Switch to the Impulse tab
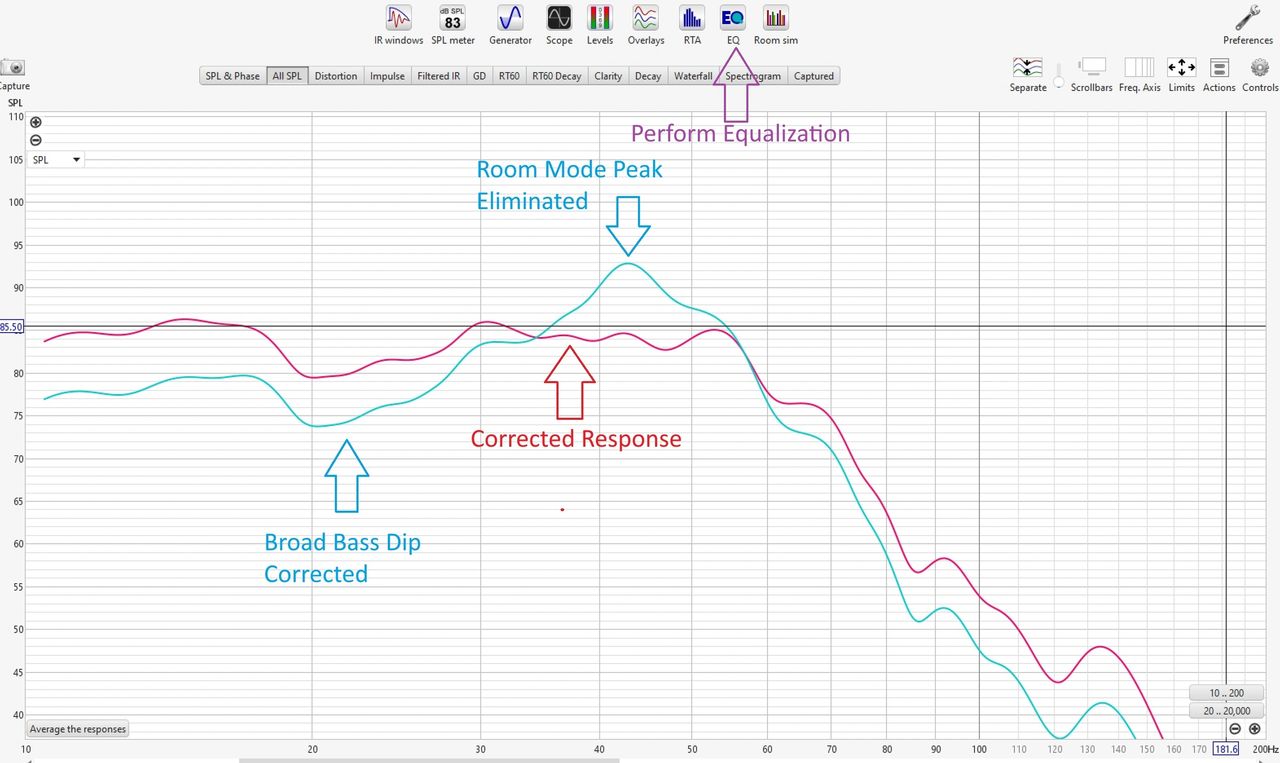 pyautogui.click(x=387, y=76)
